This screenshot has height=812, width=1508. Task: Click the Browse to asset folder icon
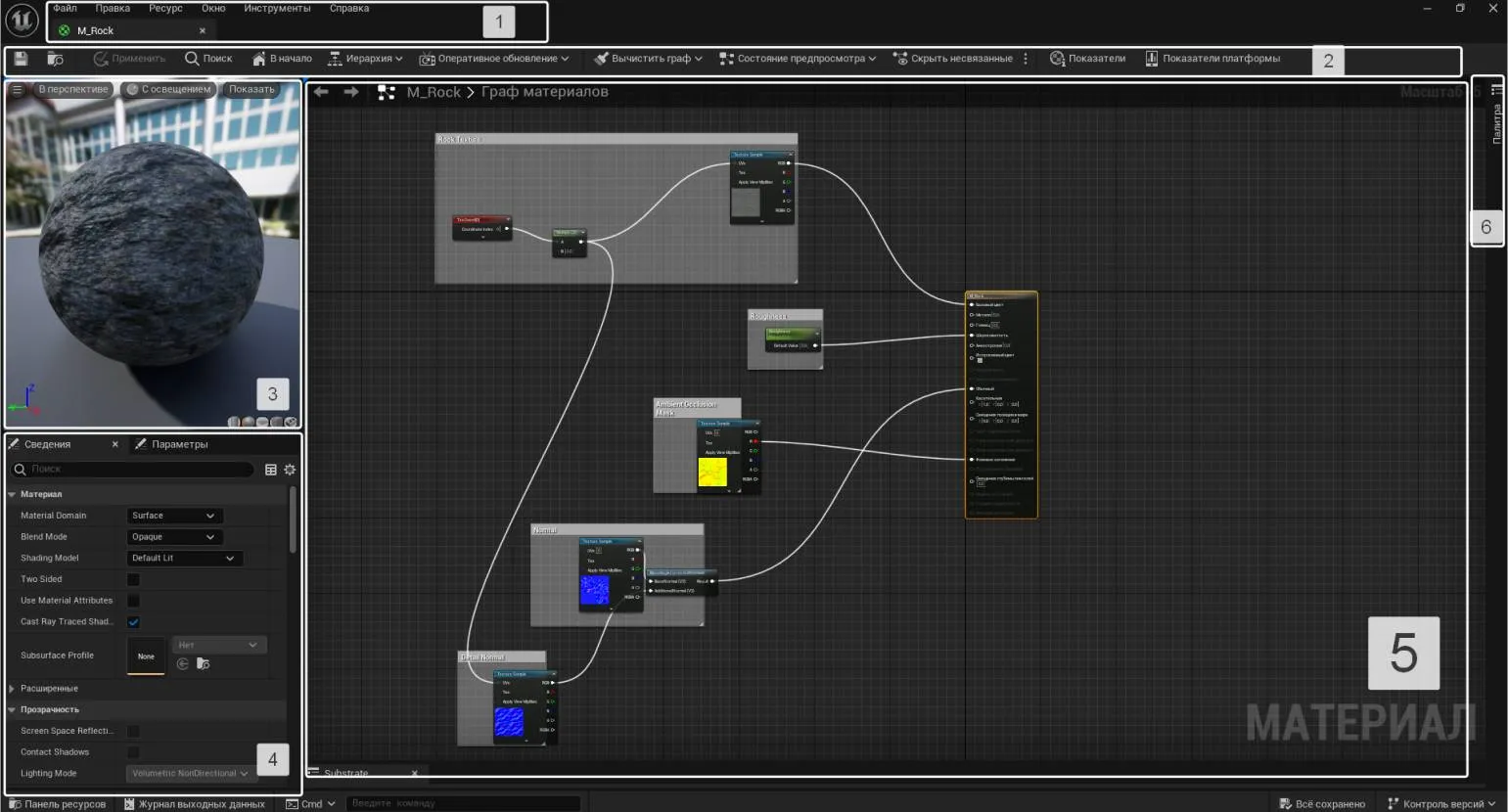coord(56,60)
